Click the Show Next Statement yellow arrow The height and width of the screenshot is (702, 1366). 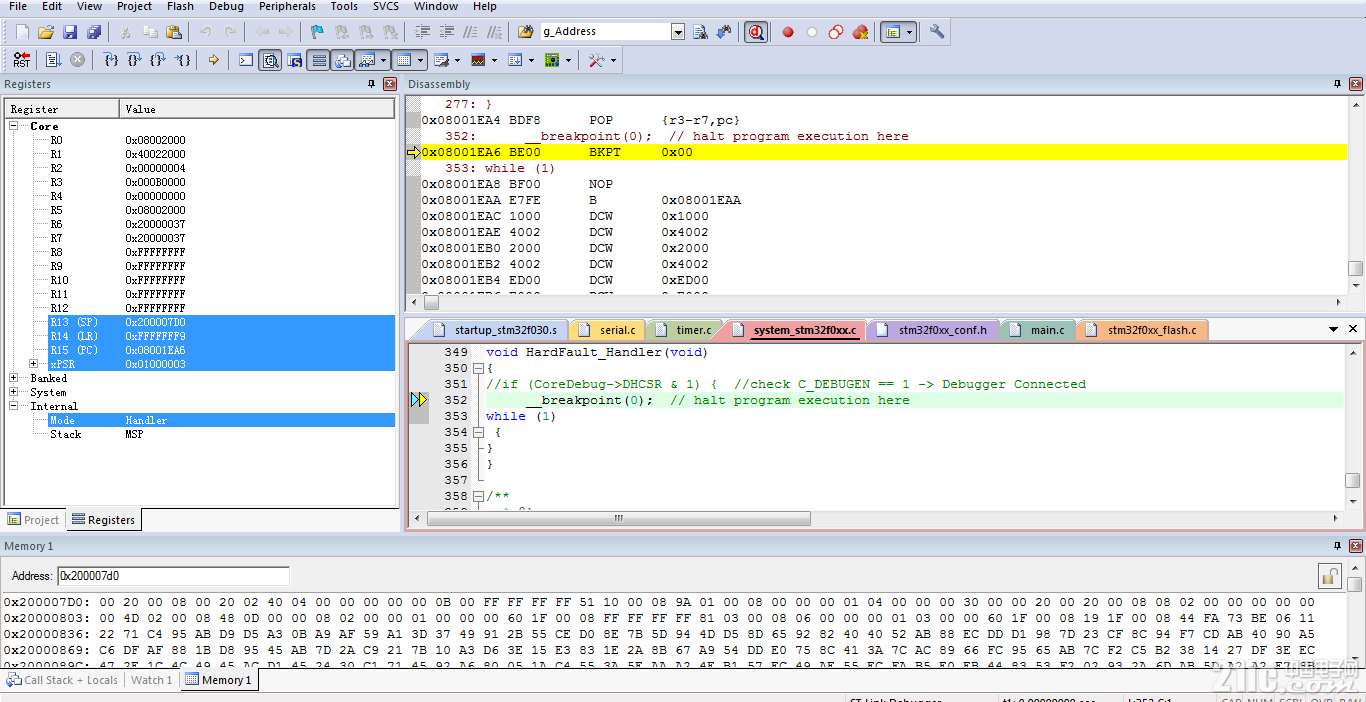coord(213,60)
